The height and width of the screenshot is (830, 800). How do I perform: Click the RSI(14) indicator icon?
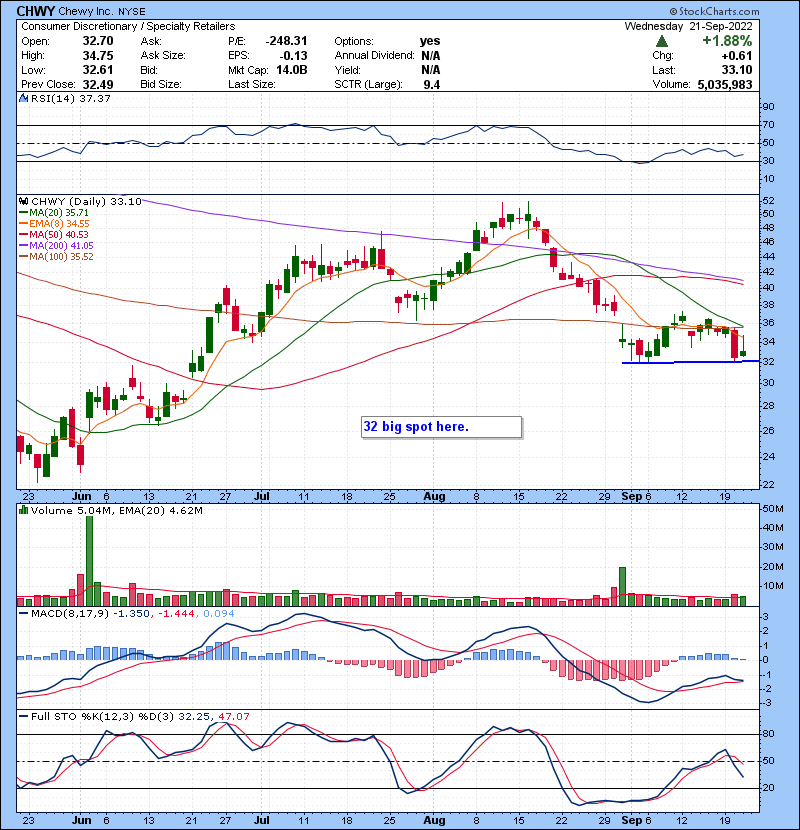pos(23,98)
